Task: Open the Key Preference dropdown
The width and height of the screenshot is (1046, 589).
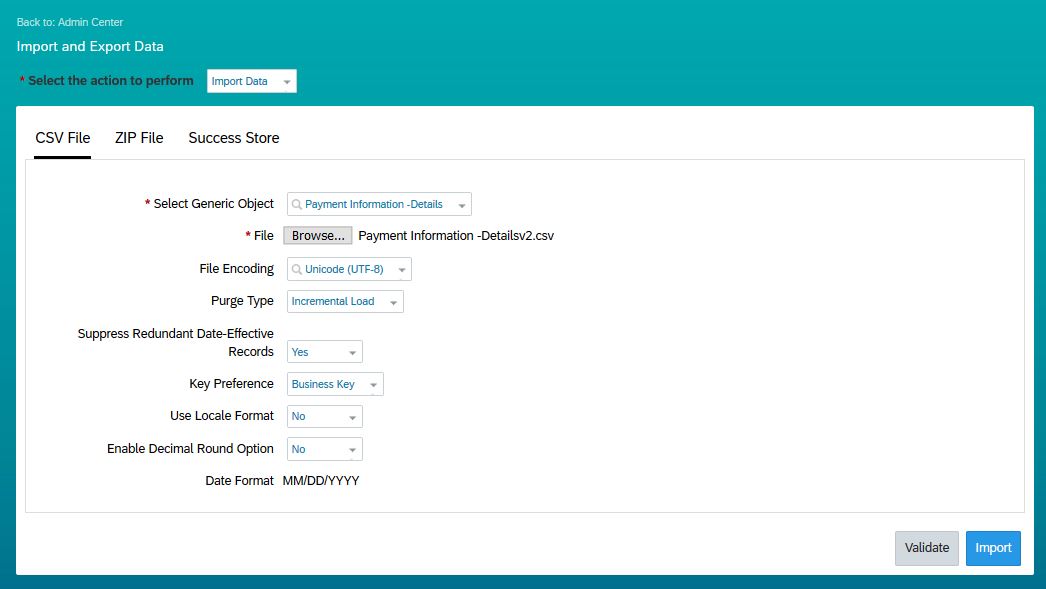Action: click(x=336, y=384)
